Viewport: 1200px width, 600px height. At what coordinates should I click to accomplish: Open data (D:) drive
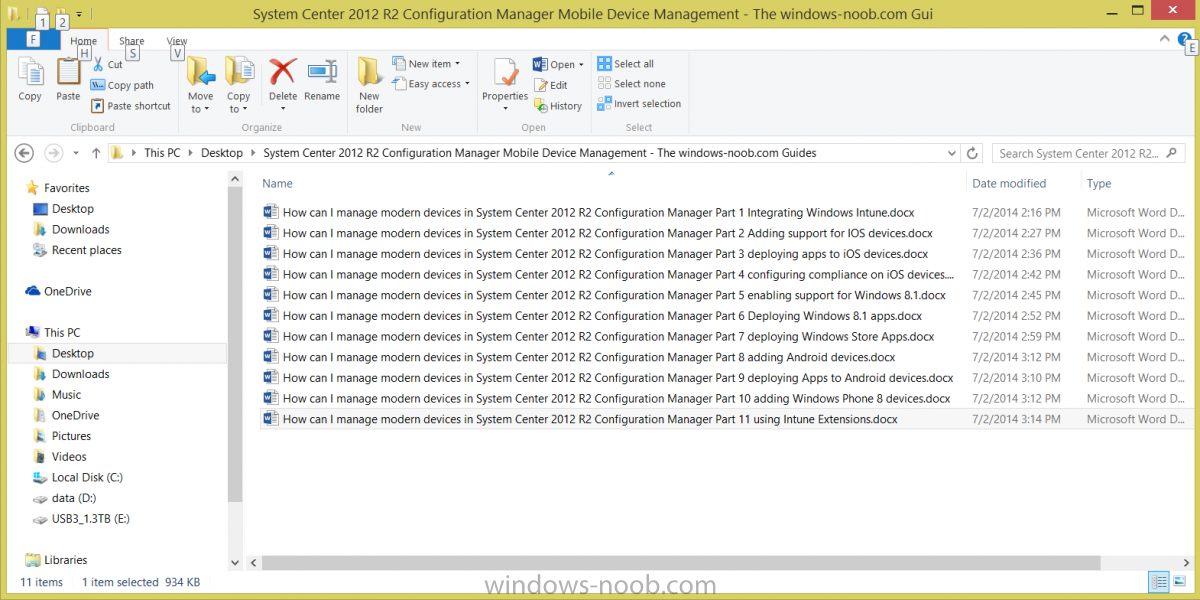pyautogui.click(x=64, y=498)
